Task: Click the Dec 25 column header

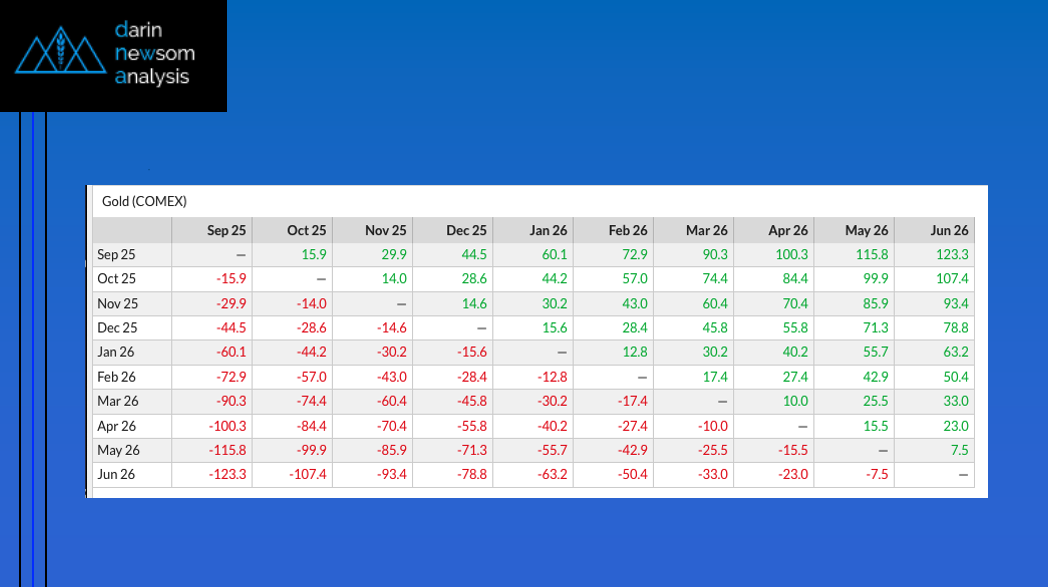Action: pos(466,230)
